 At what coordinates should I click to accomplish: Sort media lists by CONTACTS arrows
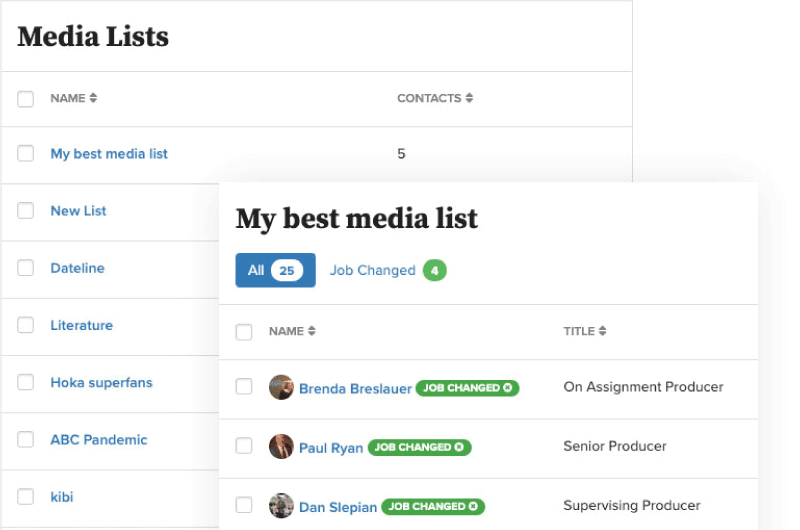[469, 98]
